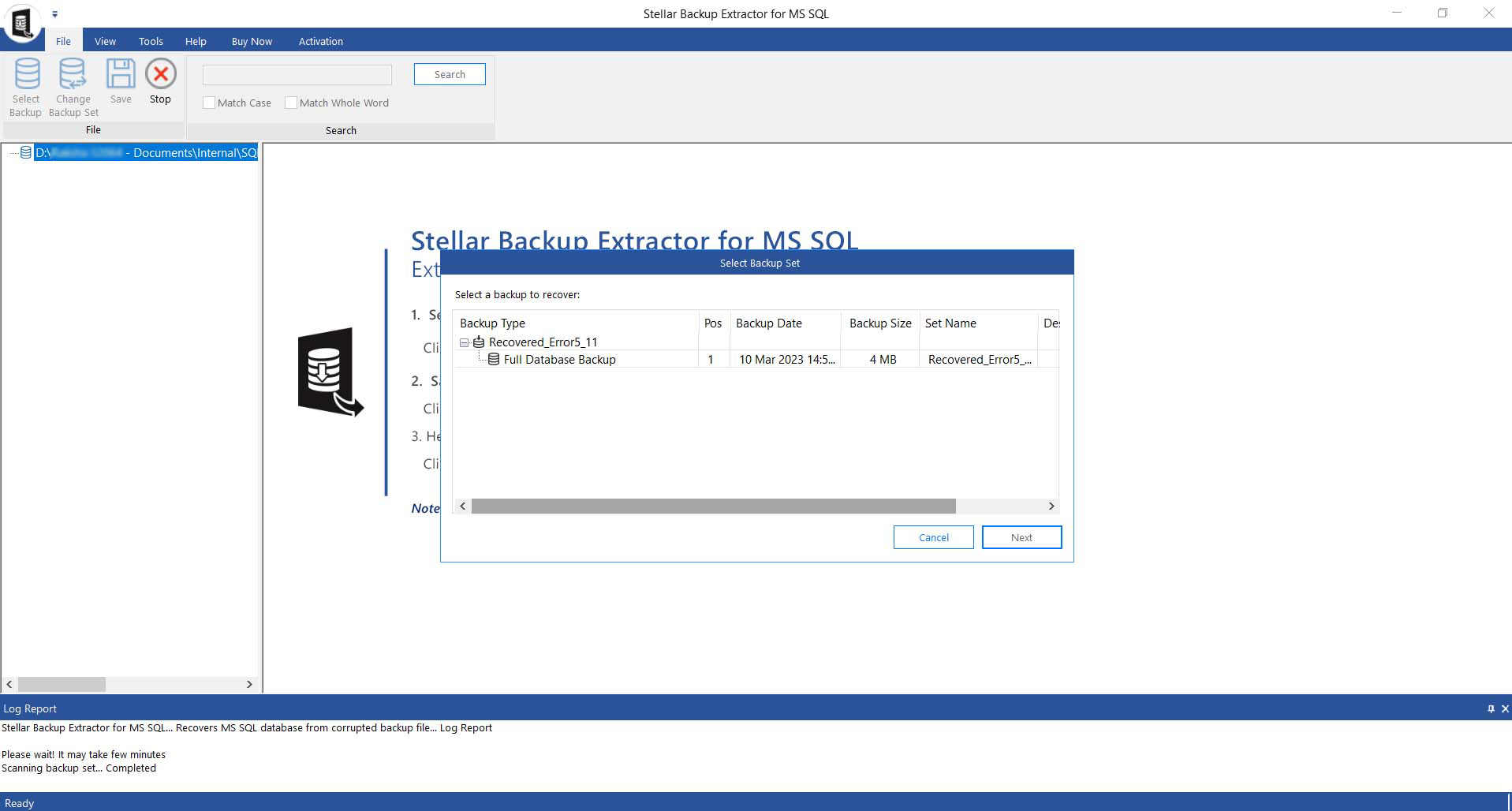The image size is (1512, 811).
Task: Click inside the search text field
Action: pyautogui.click(x=297, y=75)
